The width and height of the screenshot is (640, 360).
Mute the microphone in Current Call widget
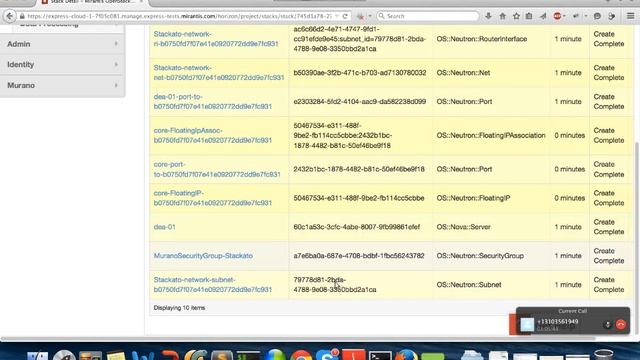(607, 325)
